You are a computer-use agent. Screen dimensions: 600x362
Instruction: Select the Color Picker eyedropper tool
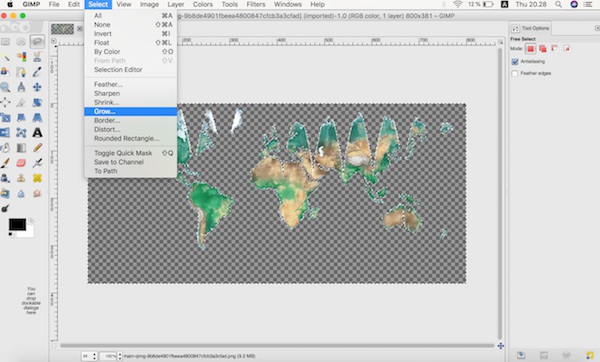point(37,72)
